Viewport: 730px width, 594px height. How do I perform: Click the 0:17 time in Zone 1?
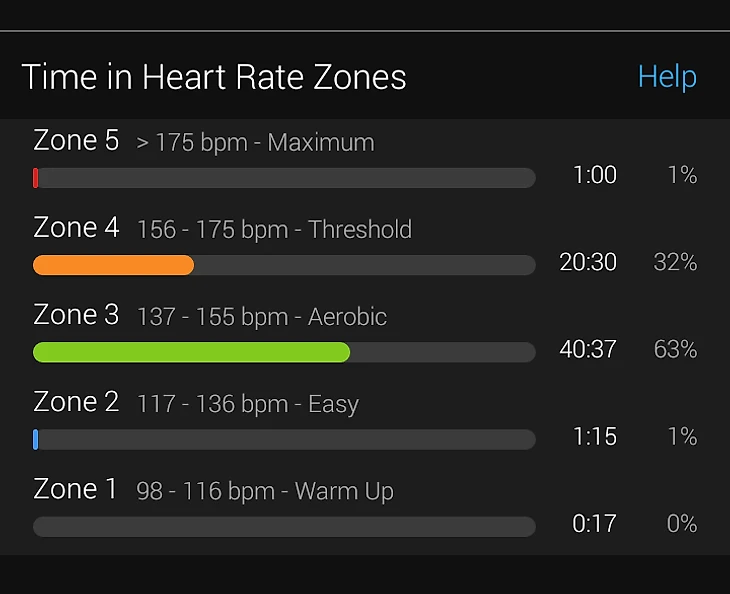[594, 523]
